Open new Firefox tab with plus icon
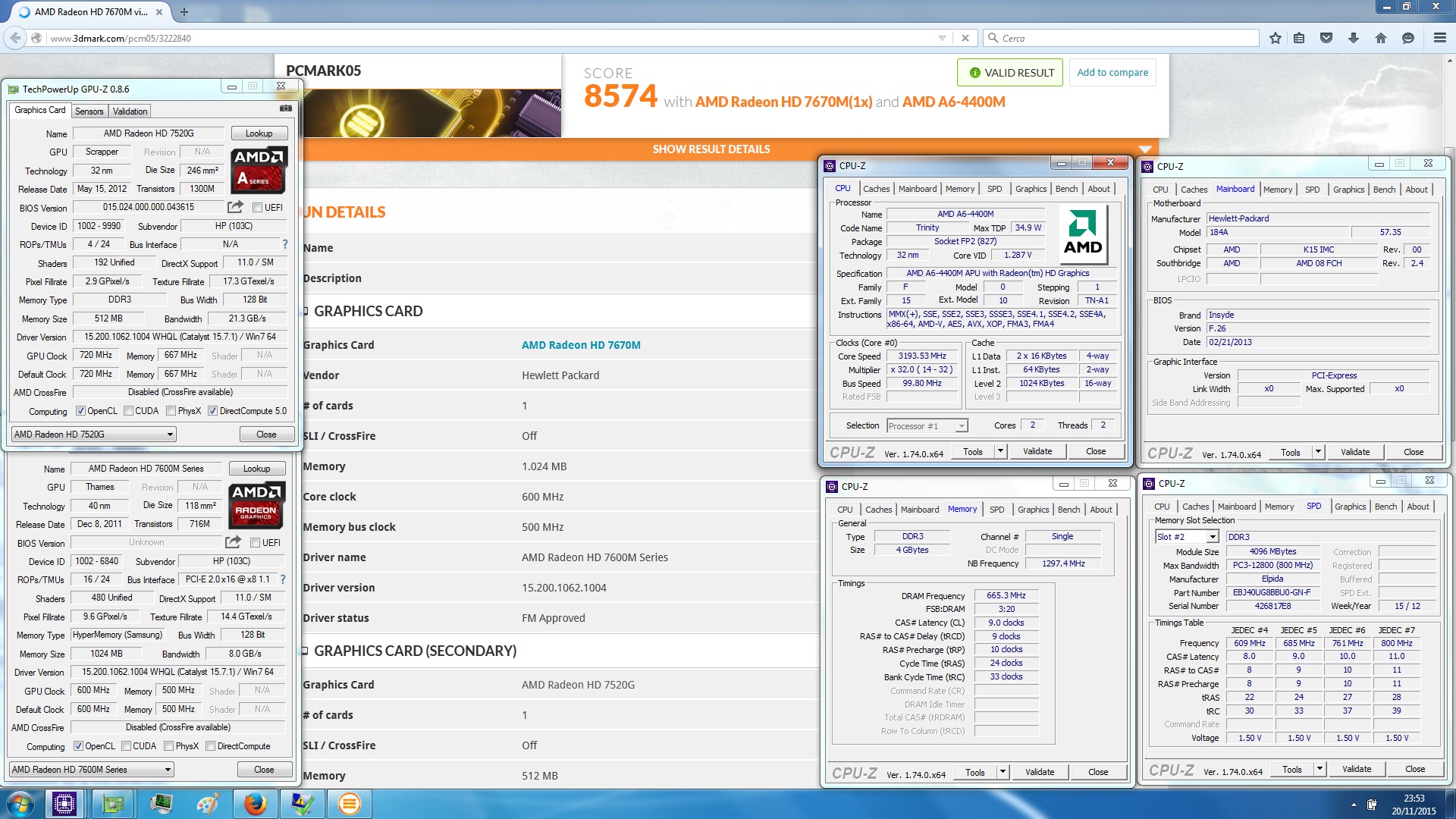 coord(184,11)
